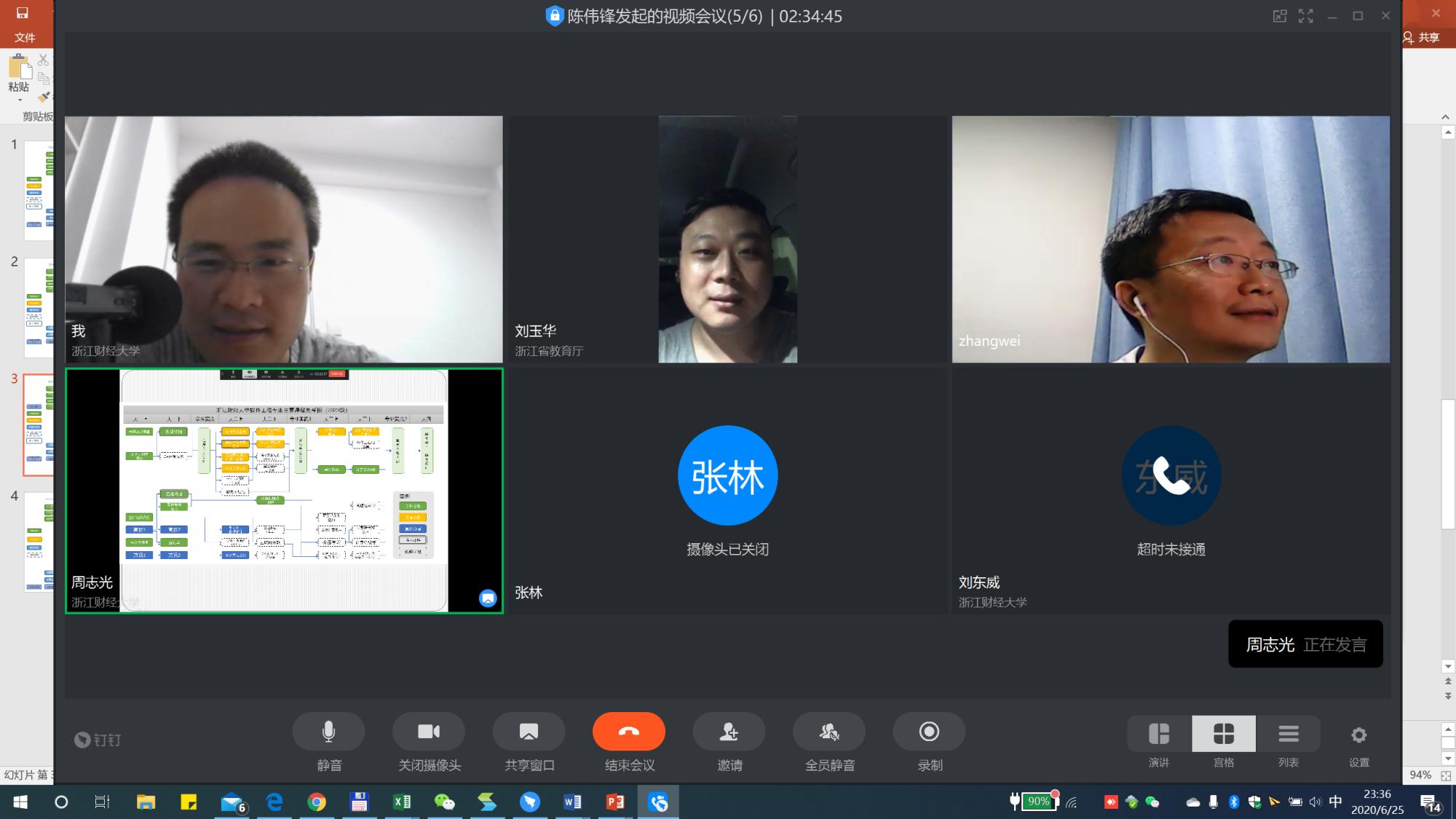End the meeting with red 结束会议 button
The width and height of the screenshot is (1456, 819).
coord(629,732)
